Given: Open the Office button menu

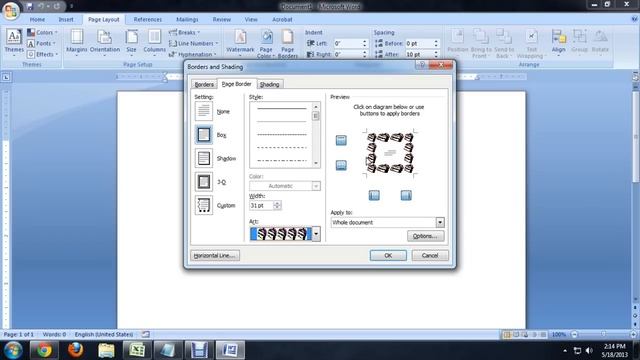Looking at the screenshot, I should click(x=11, y=10).
